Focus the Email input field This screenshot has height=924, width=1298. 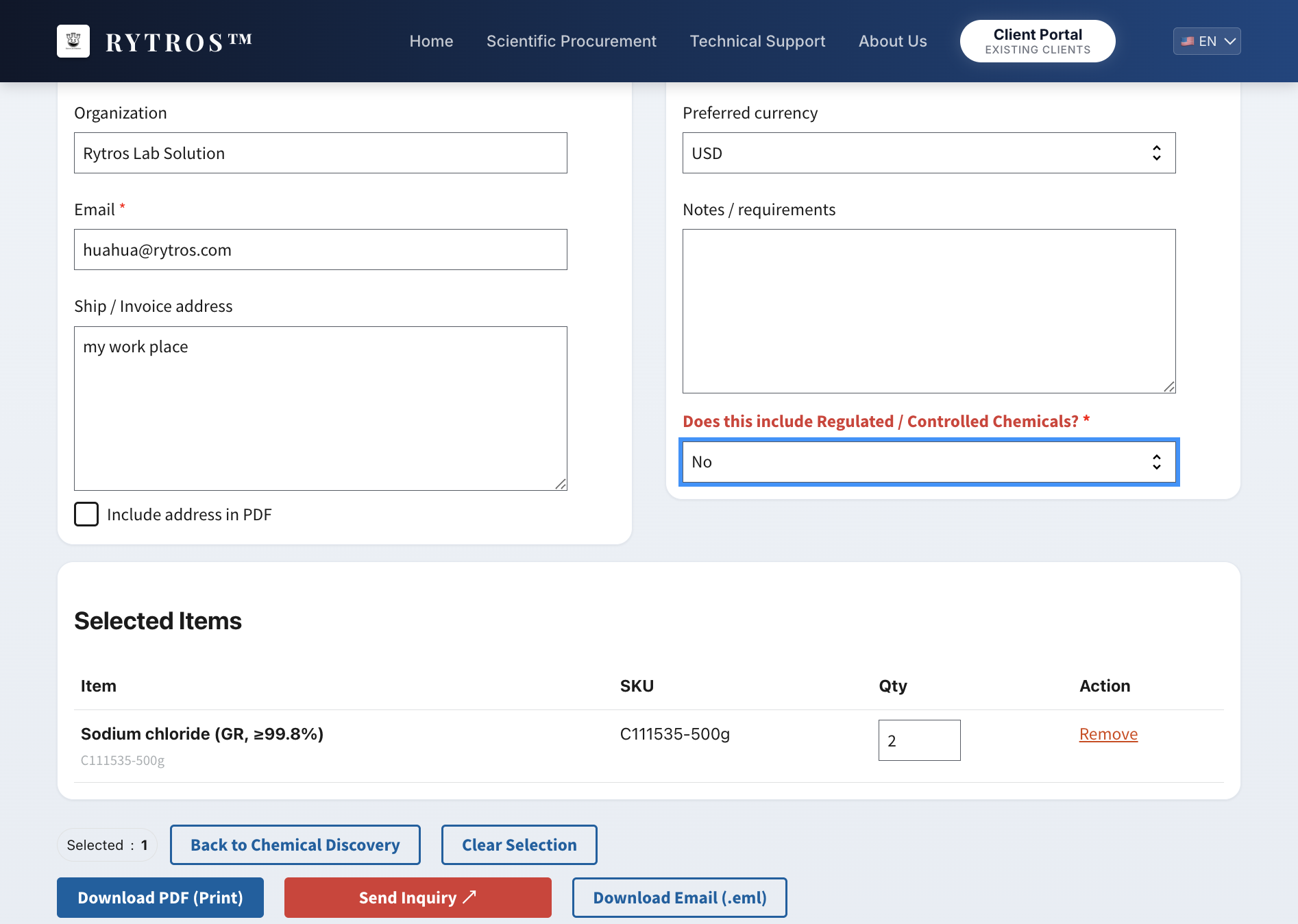321,250
